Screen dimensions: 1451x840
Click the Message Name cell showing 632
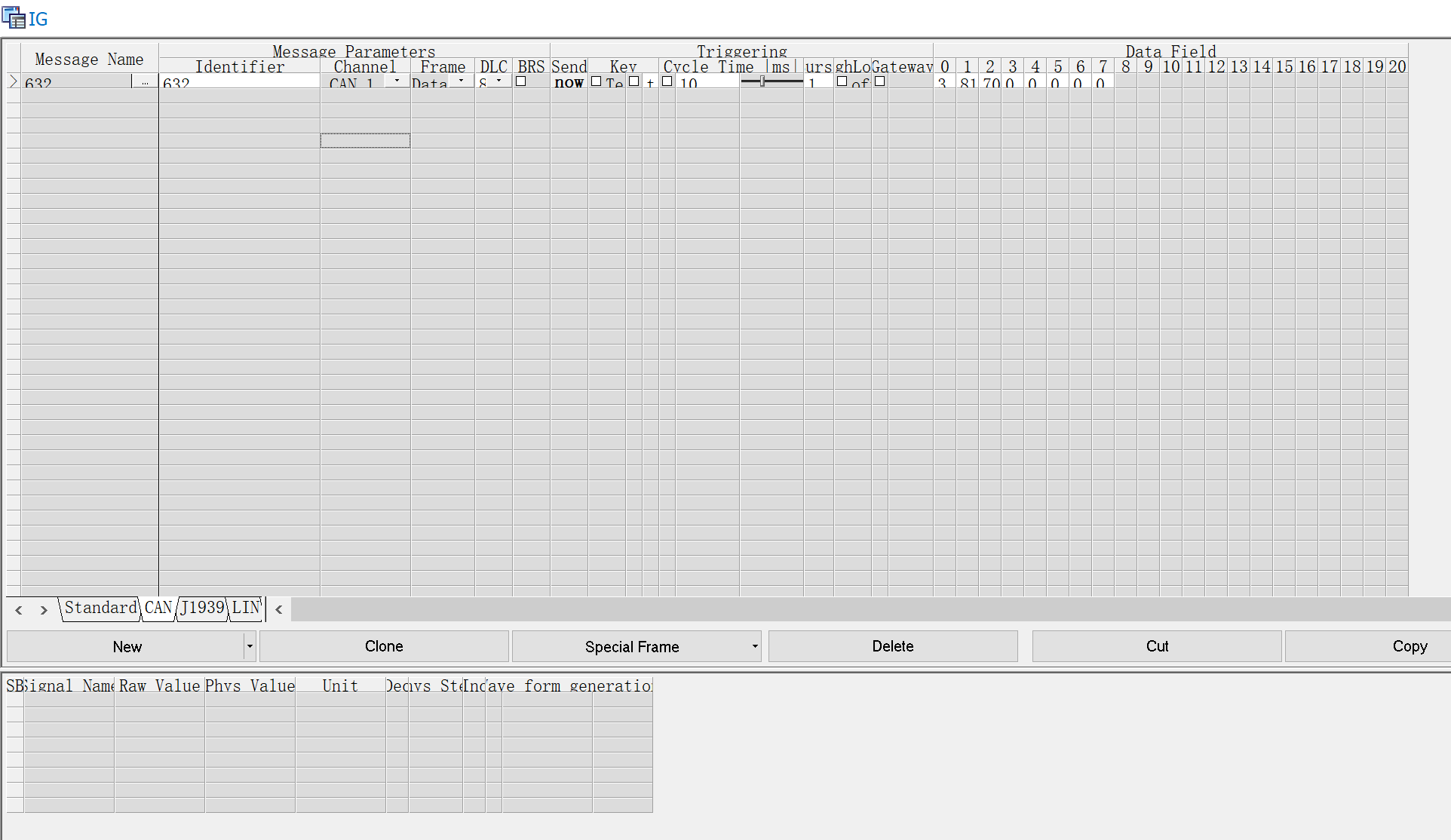(77, 81)
